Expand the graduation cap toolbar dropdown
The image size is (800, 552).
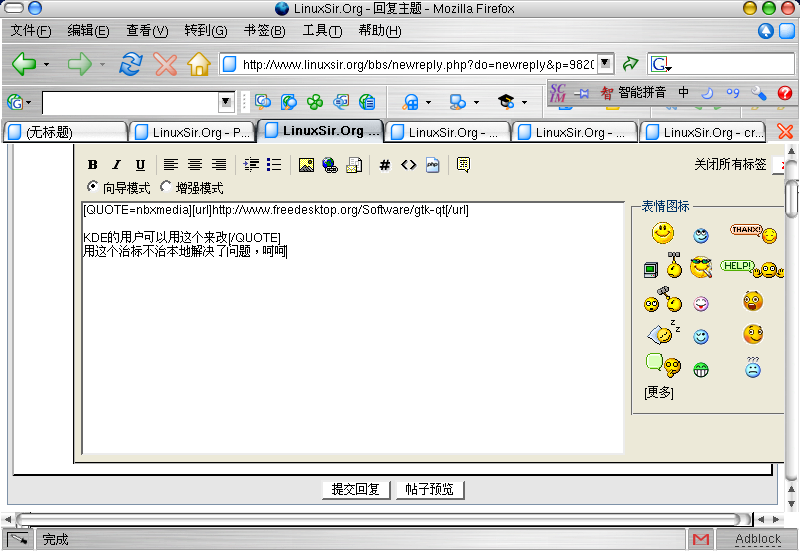[x=524, y=103]
